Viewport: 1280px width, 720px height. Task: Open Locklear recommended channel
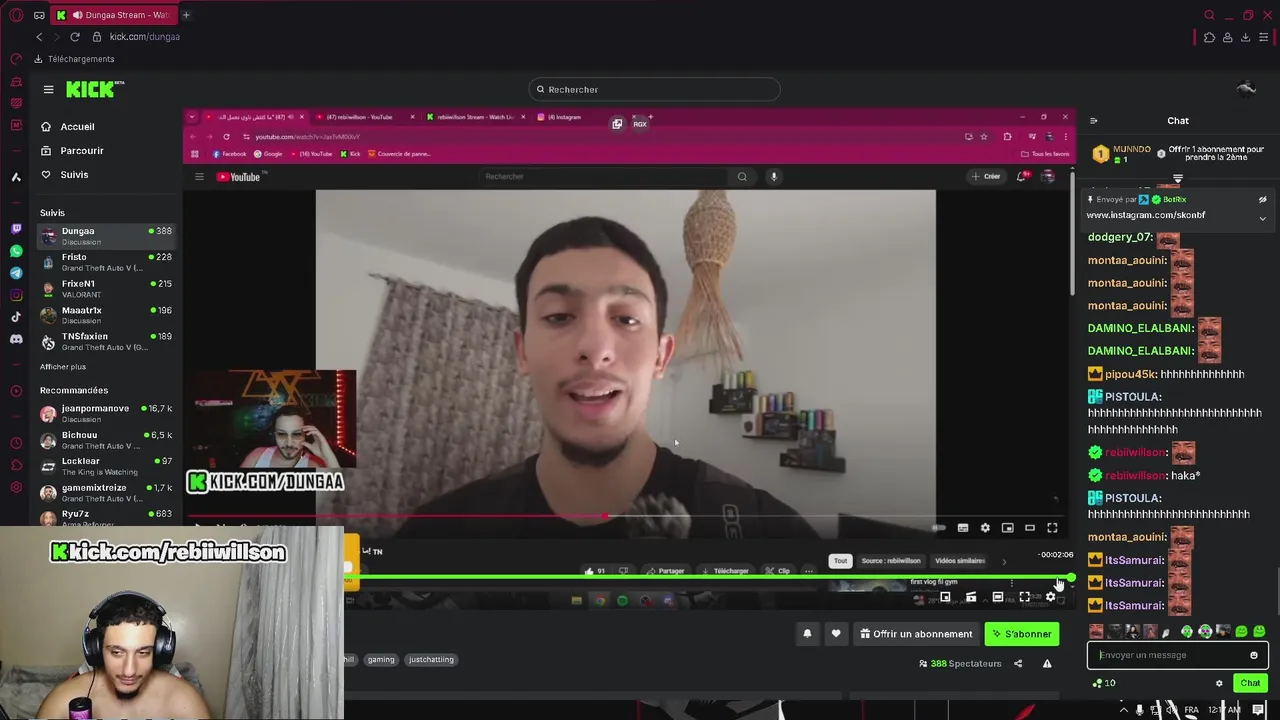[107, 466]
